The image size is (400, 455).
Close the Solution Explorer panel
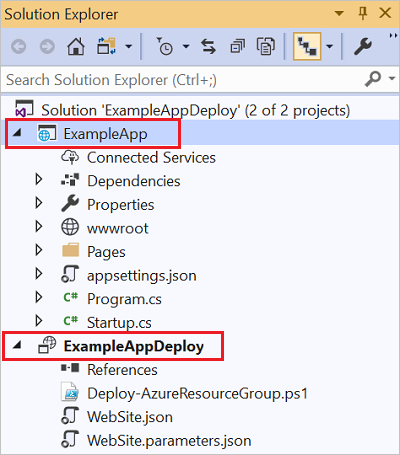(385, 13)
